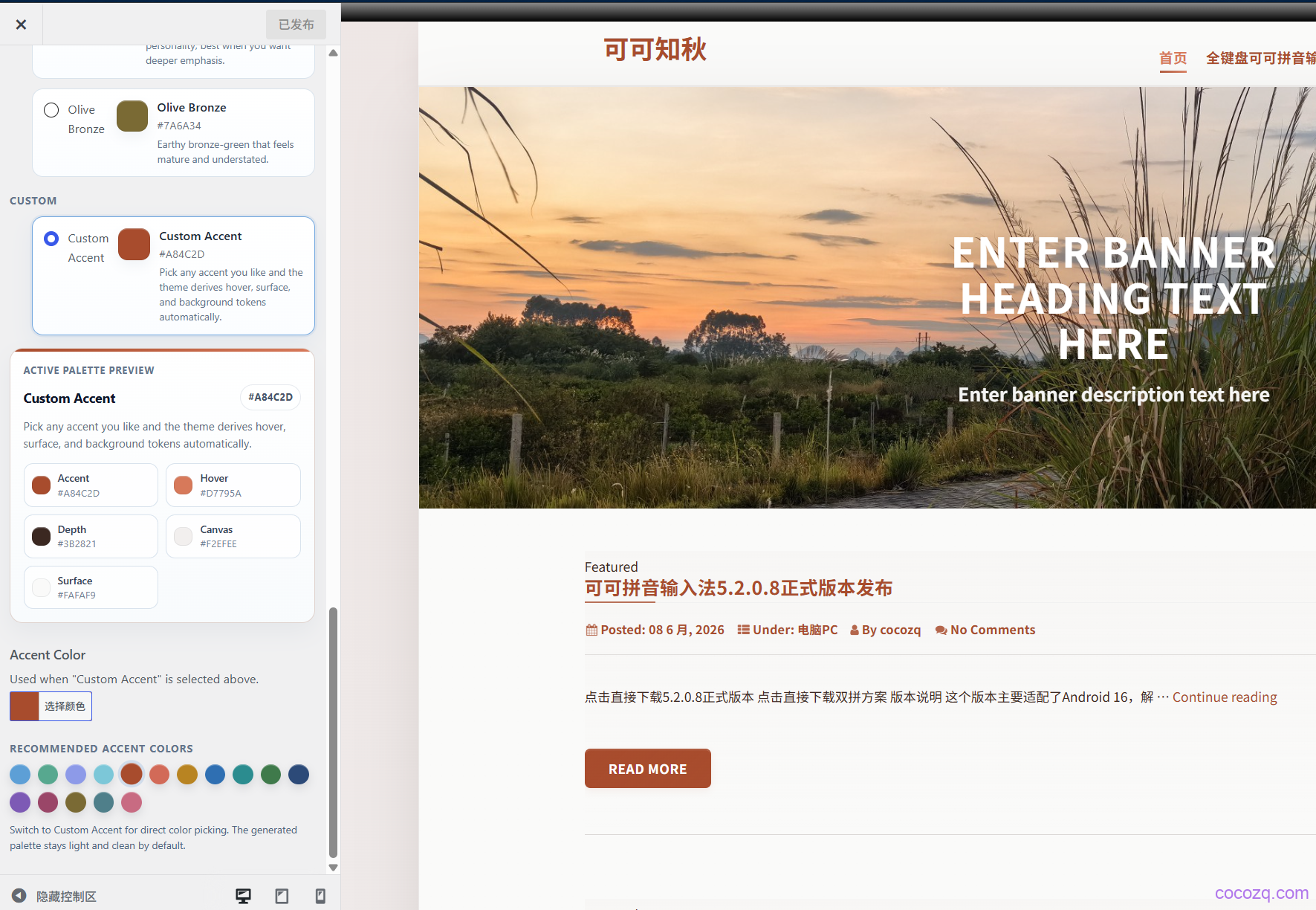Image resolution: width=1316 pixels, height=910 pixels.
Task: Pick the purple recommended accent color
Action: (x=20, y=802)
